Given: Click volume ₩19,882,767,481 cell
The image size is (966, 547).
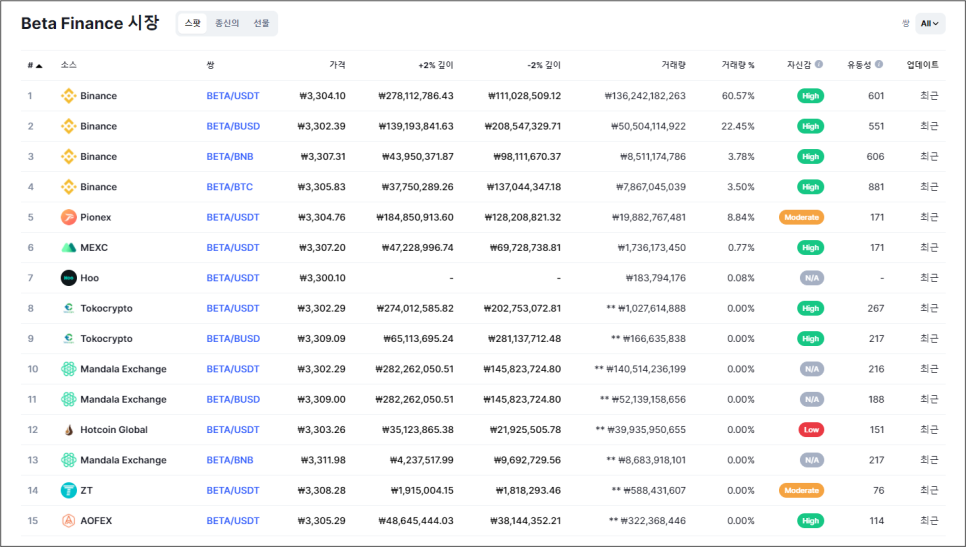Looking at the screenshot, I should pyautogui.click(x=649, y=217).
